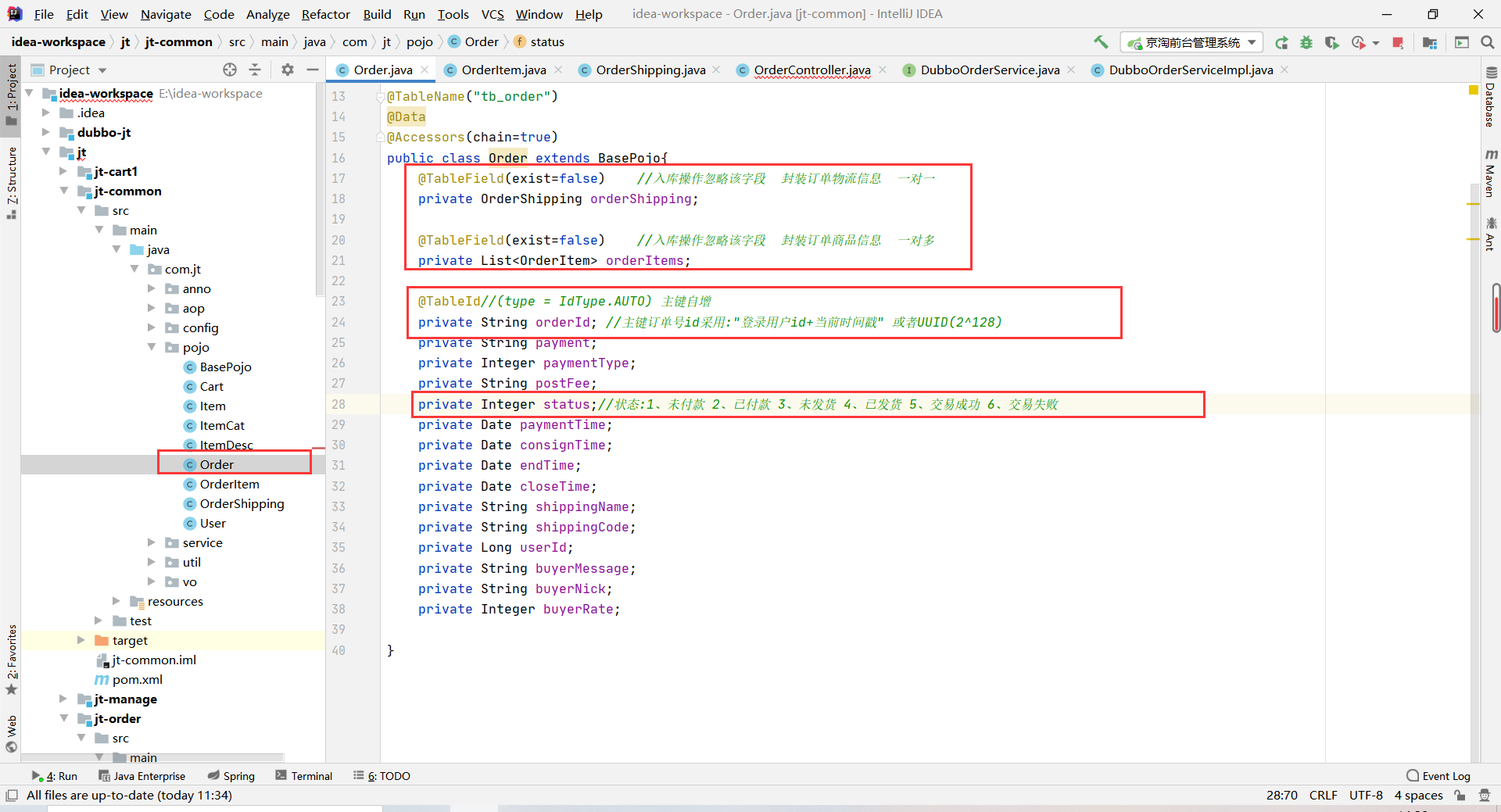The width and height of the screenshot is (1501, 812).
Task: Expand the service package
Action: coord(152,542)
